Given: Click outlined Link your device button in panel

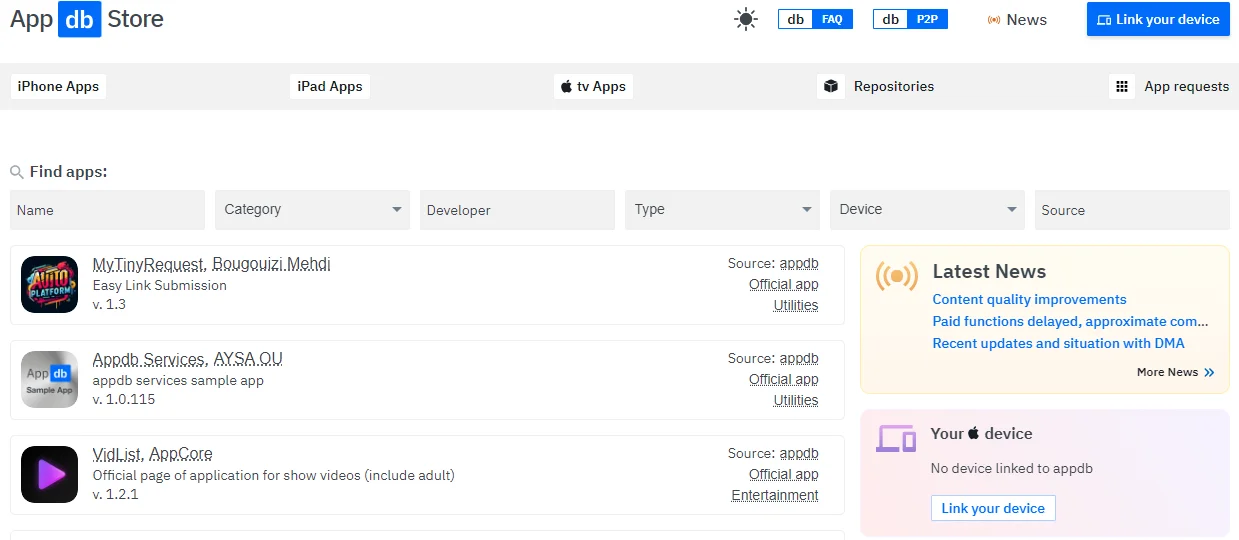Looking at the screenshot, I should (993, 508).
